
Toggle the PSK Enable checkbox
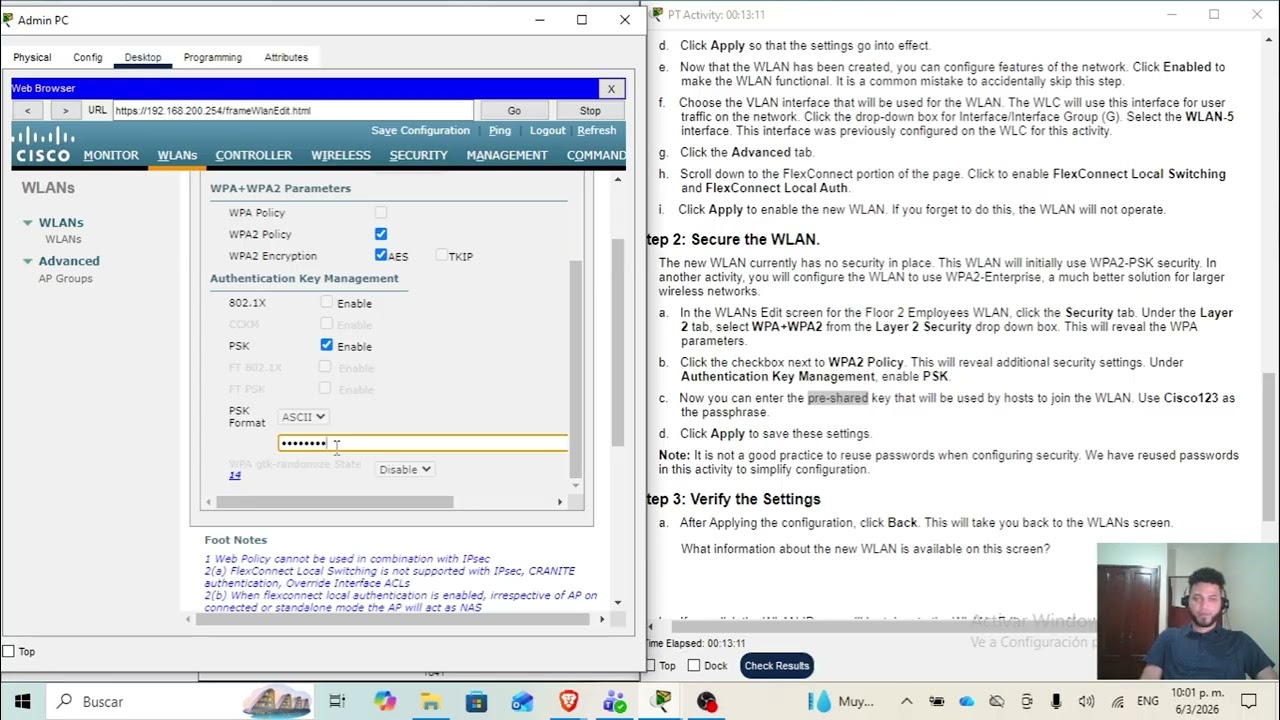coord(327,345)
